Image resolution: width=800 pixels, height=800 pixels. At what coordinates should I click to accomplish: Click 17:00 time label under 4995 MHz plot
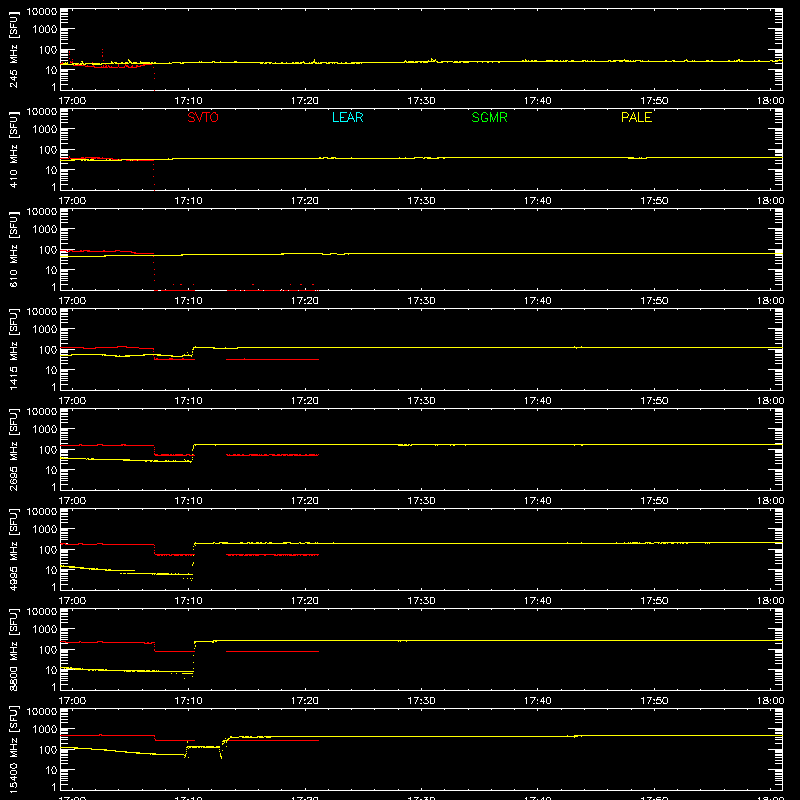72,601
